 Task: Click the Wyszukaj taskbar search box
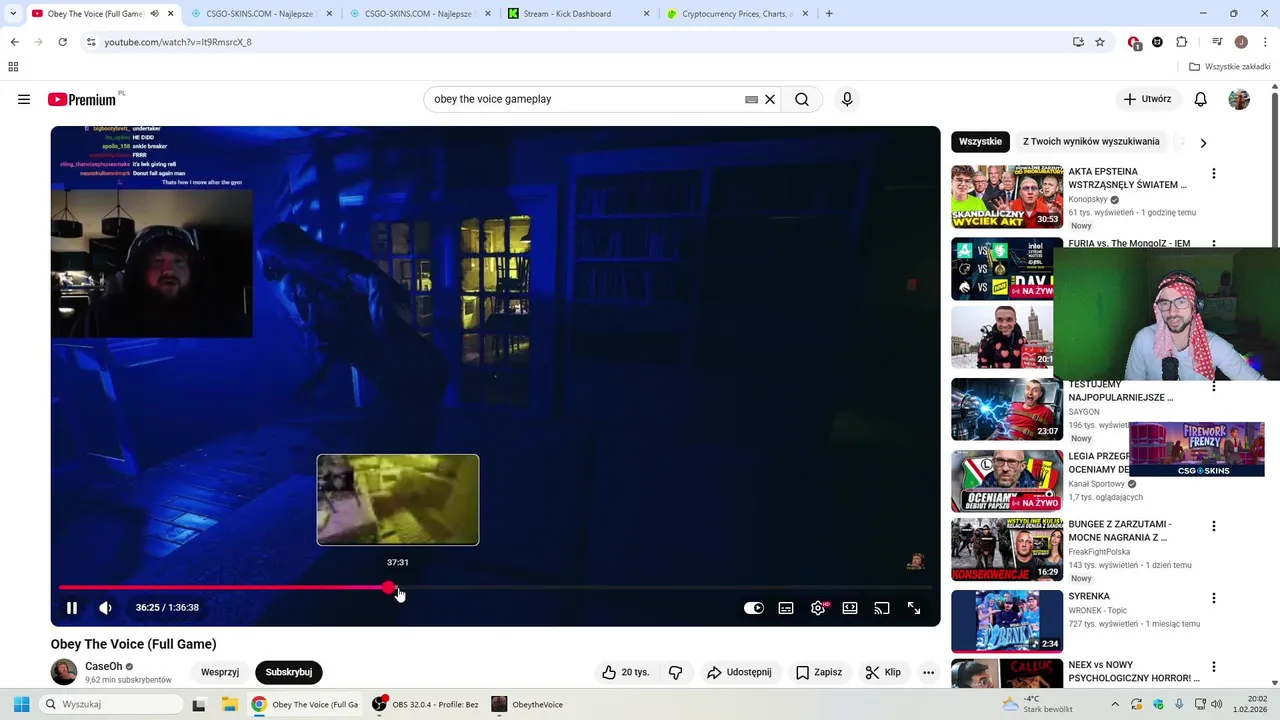point(111,704)
